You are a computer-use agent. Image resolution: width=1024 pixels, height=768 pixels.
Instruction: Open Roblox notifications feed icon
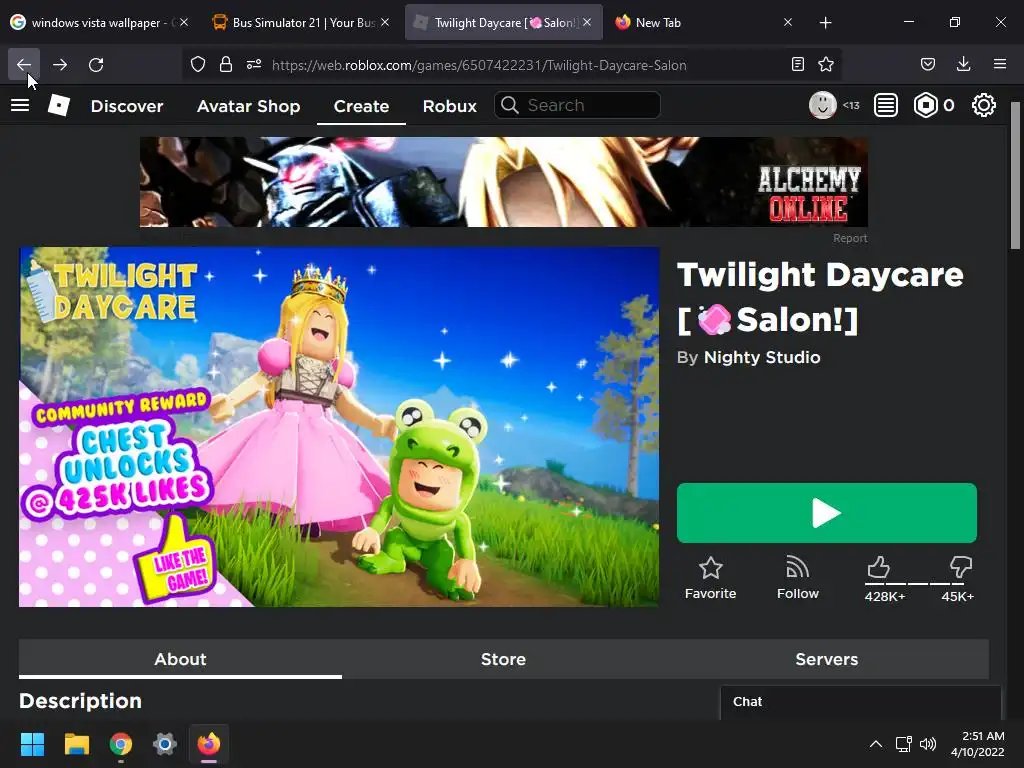click(886, 105)
